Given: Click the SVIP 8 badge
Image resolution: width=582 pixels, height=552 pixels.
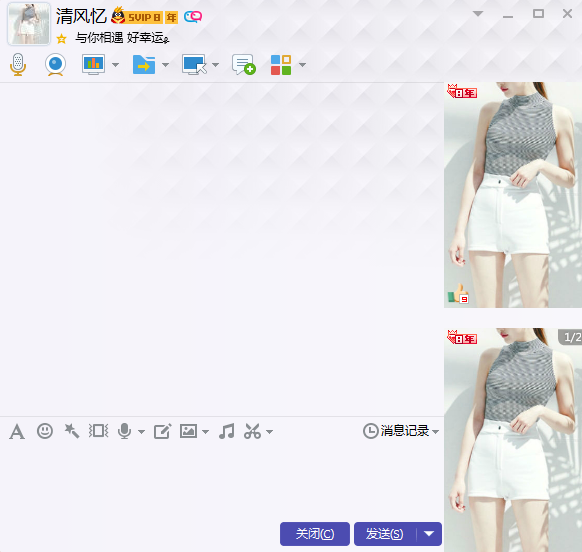Looking at the screenshot, I should click(137, 16).
